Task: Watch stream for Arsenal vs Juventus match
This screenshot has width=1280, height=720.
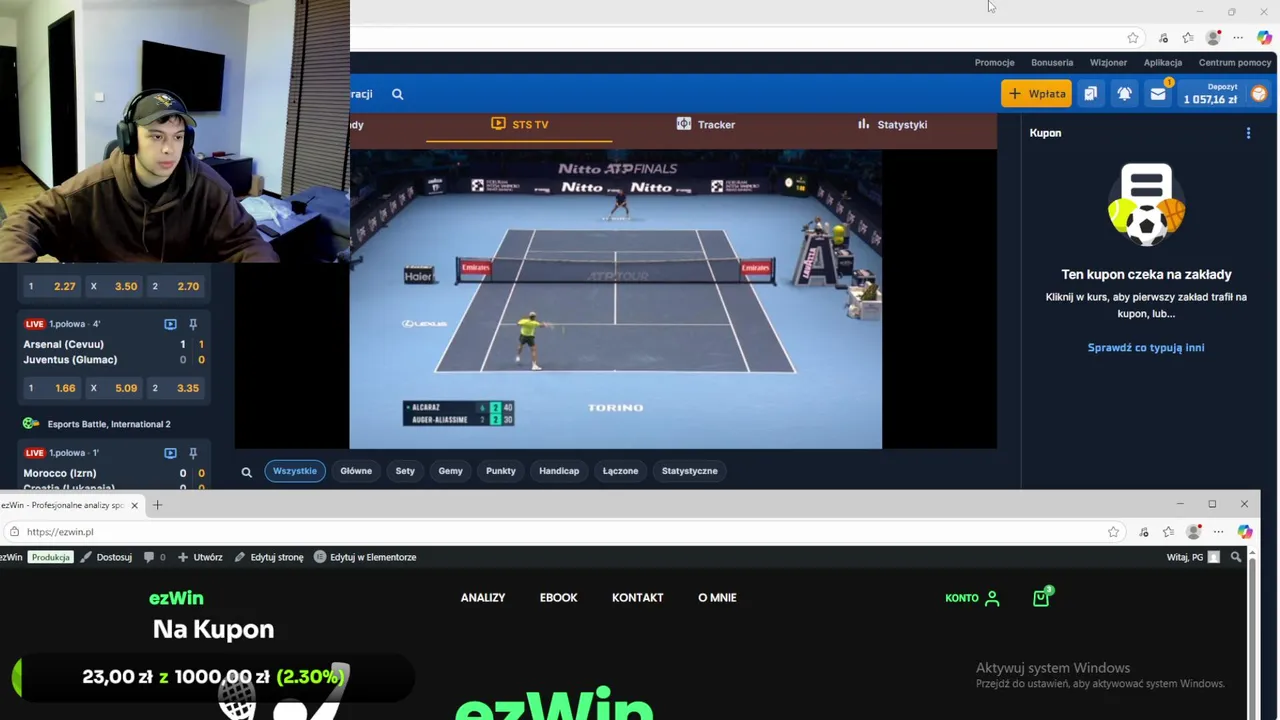Action: click(170, 324)
